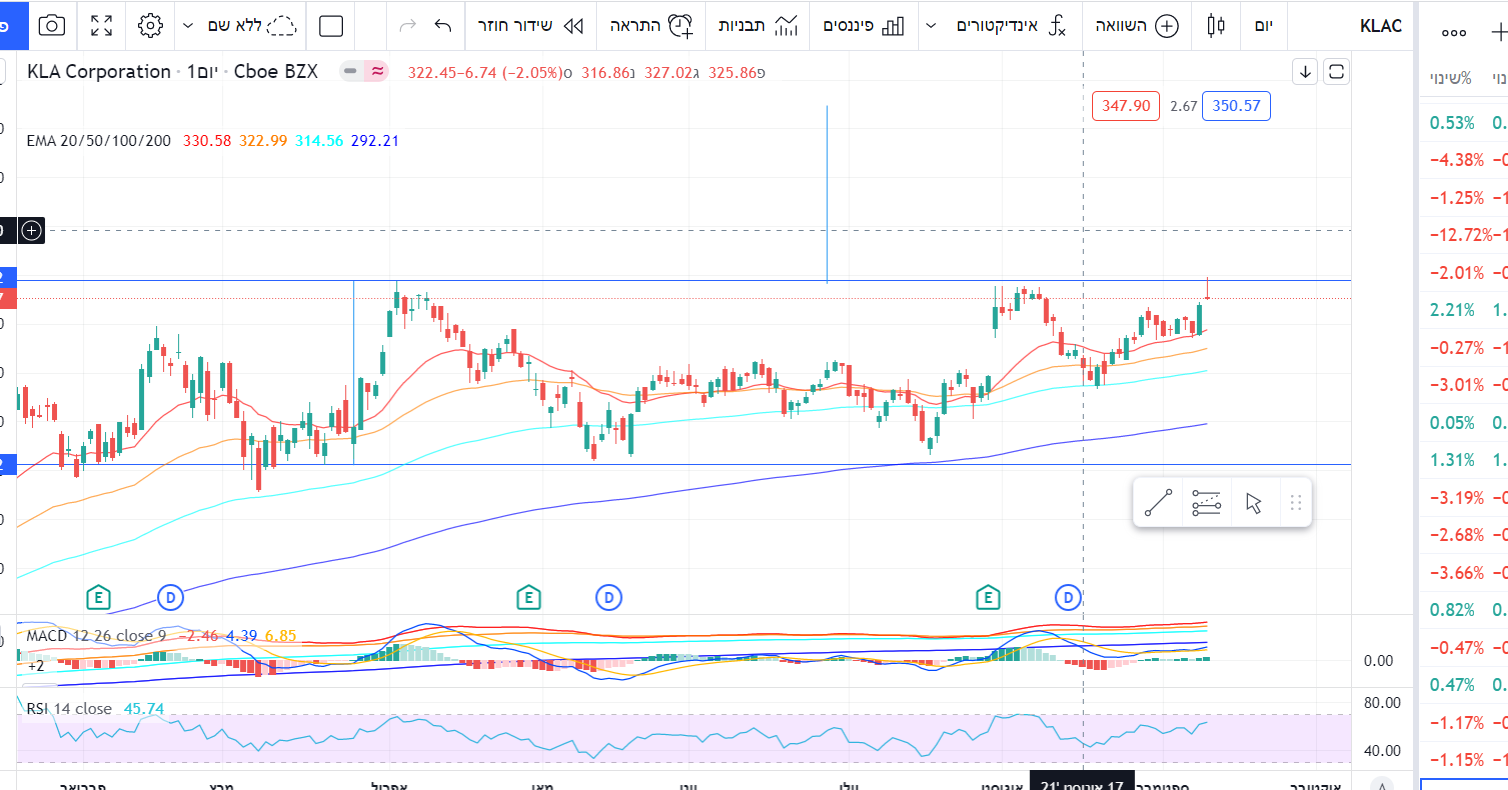
Task: Select the watchlist row showing 1.31%
Action: pos(1464,460)
